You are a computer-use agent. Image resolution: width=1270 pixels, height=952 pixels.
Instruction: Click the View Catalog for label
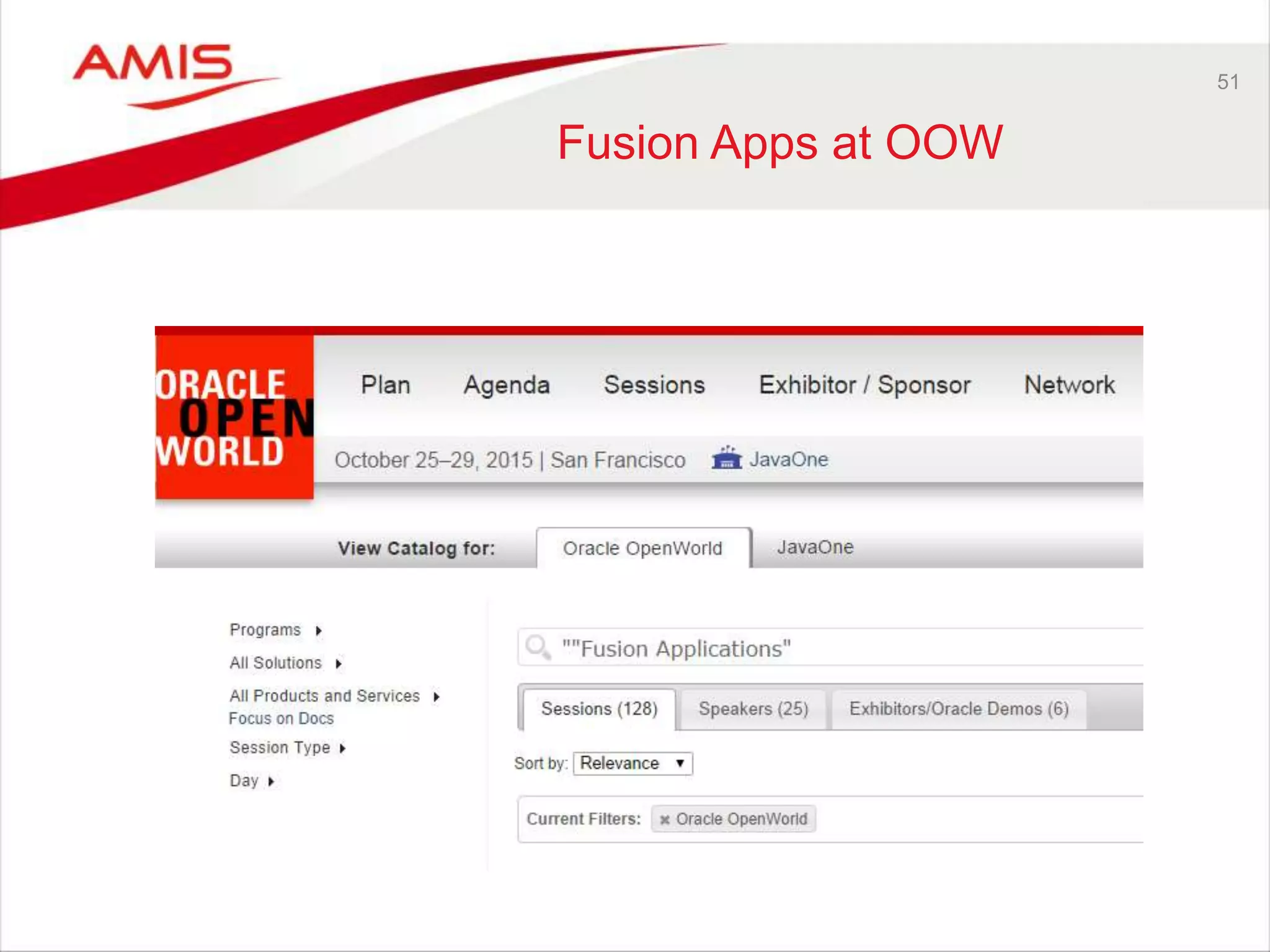(x=417, y=549)
